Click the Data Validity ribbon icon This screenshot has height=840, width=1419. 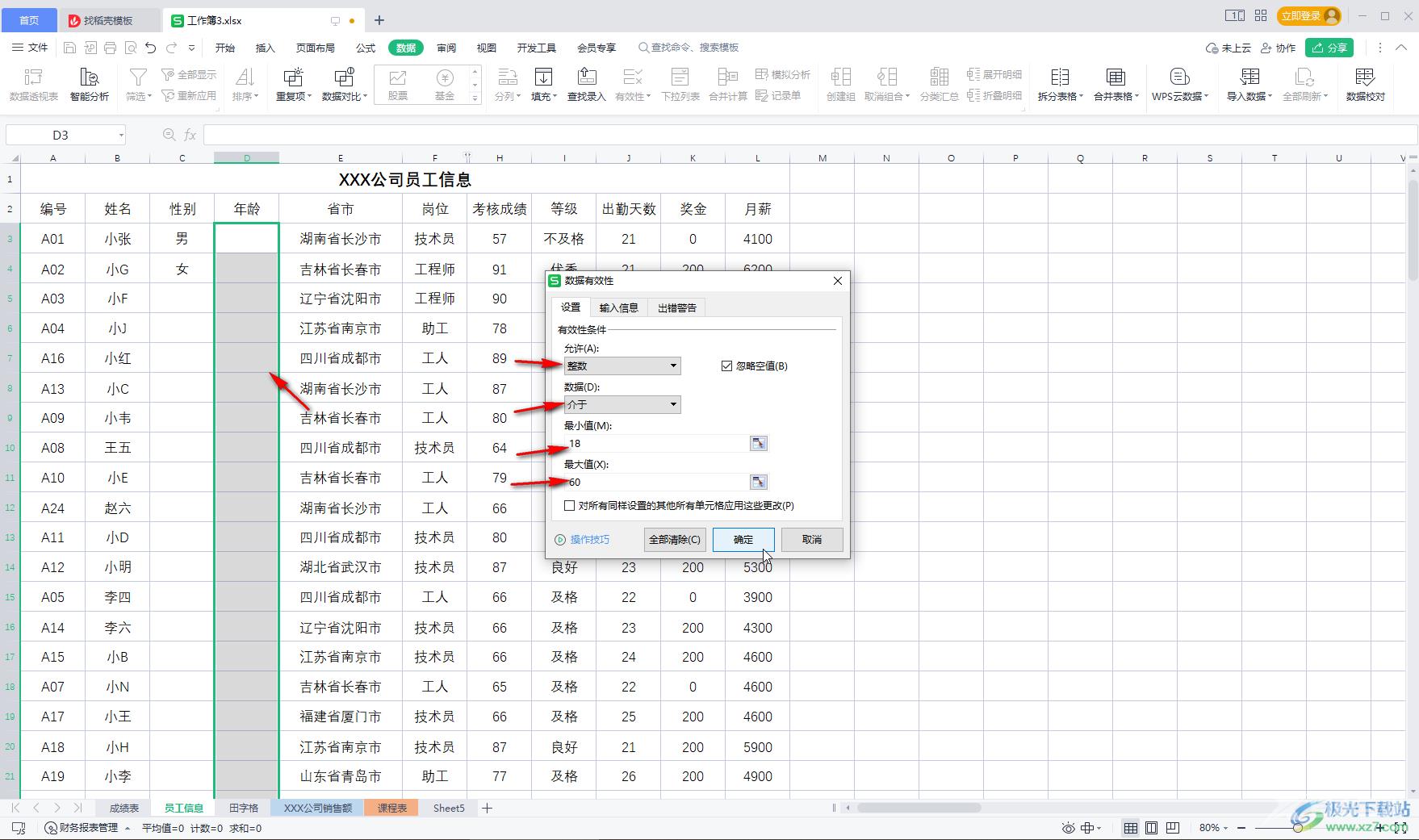point(633,77)
